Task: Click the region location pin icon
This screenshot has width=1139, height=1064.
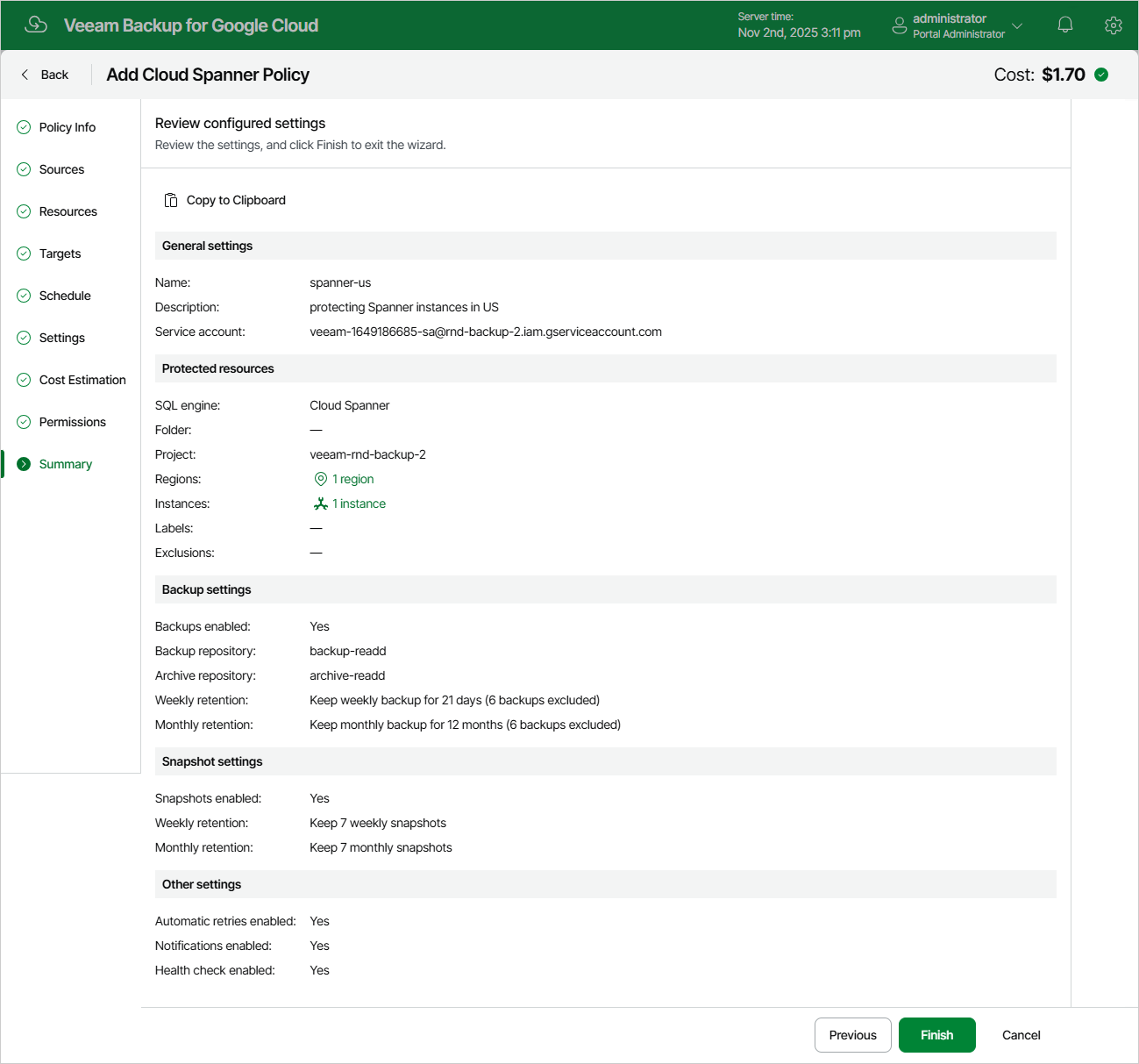Action: coord(321,479)
